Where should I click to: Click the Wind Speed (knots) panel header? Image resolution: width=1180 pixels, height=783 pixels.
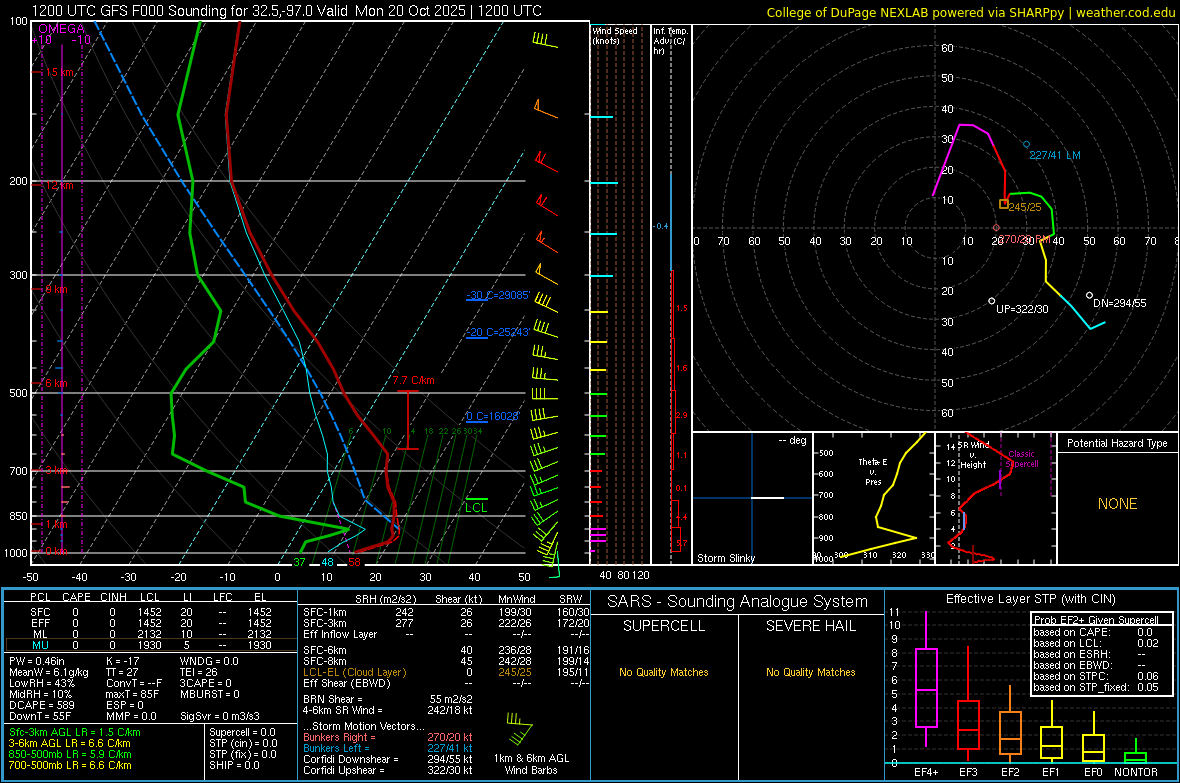(x=615, y=35)
